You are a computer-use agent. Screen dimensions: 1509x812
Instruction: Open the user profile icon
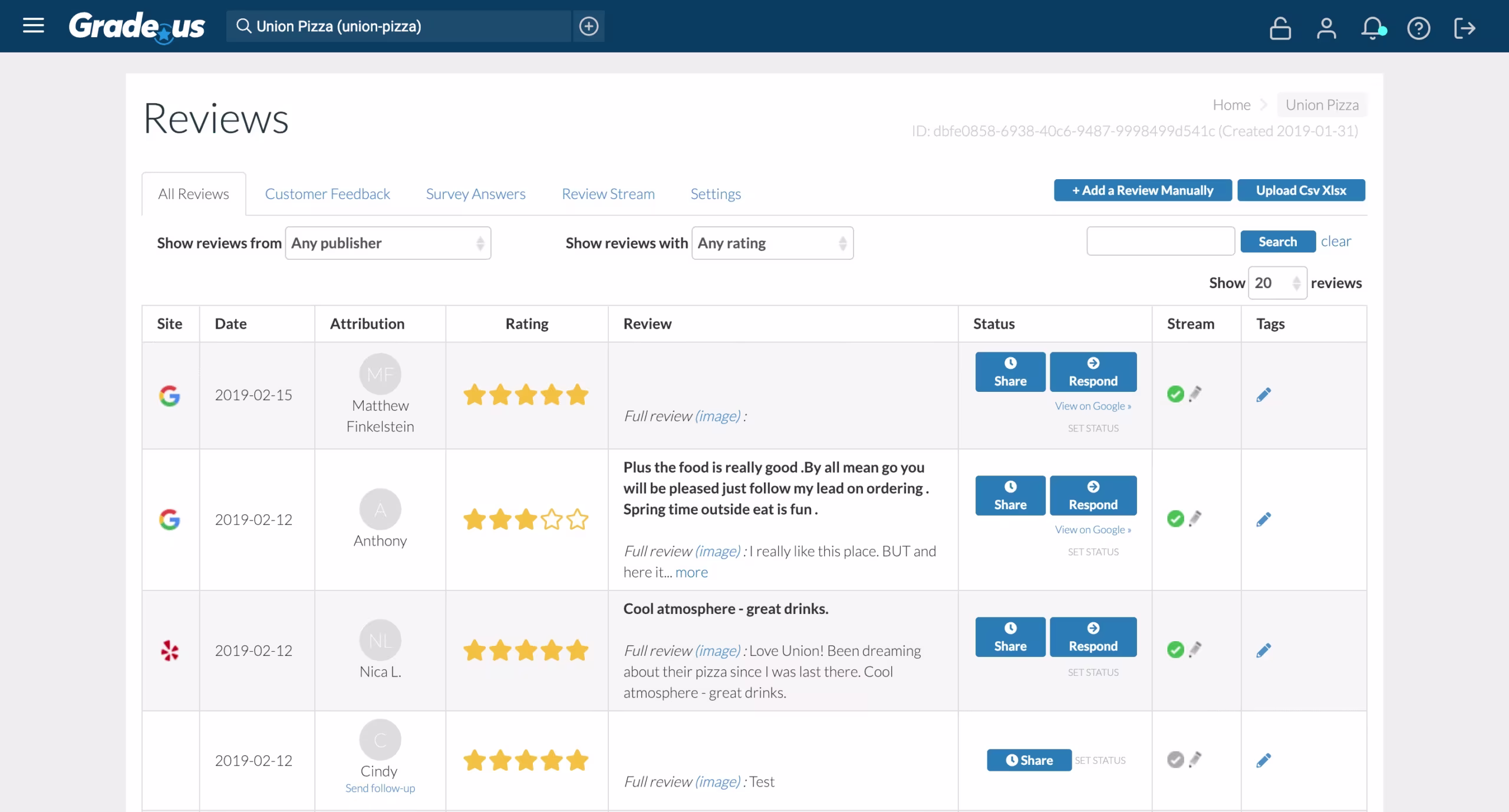[1326, 27]
